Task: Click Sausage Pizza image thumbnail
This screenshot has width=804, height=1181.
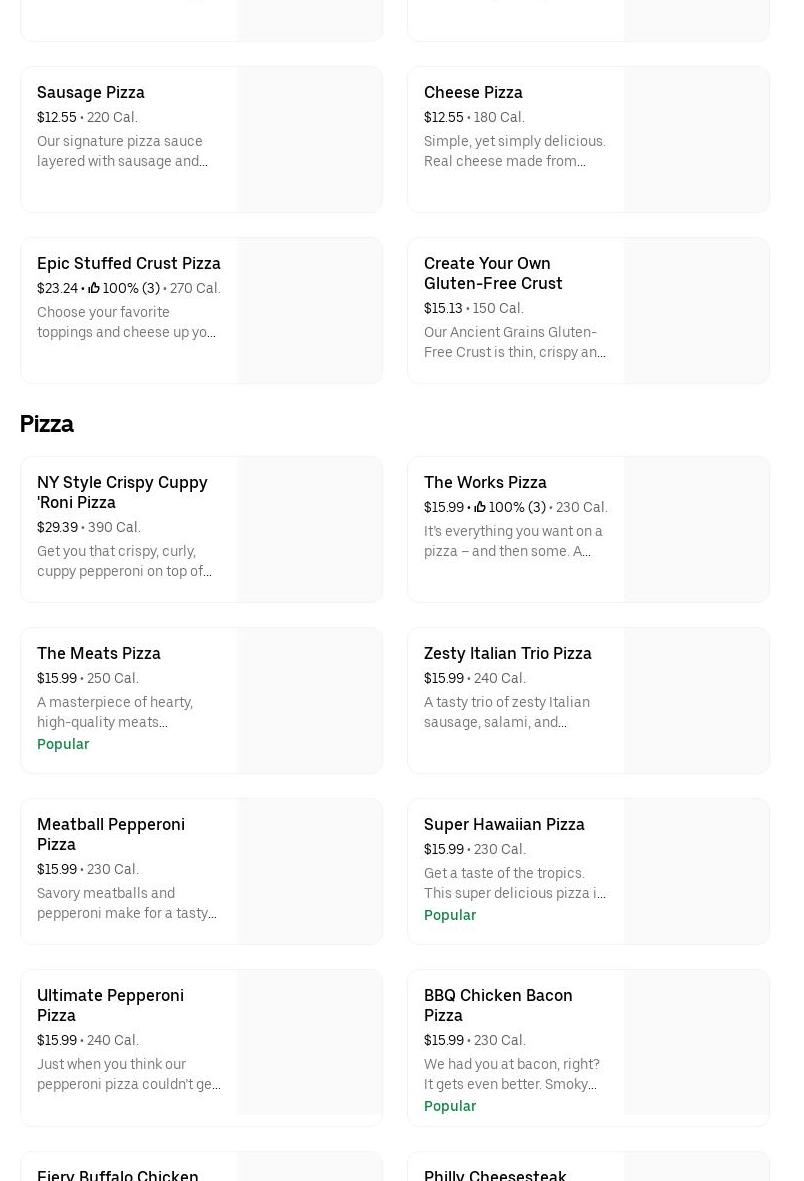Action: coord(310,140)
